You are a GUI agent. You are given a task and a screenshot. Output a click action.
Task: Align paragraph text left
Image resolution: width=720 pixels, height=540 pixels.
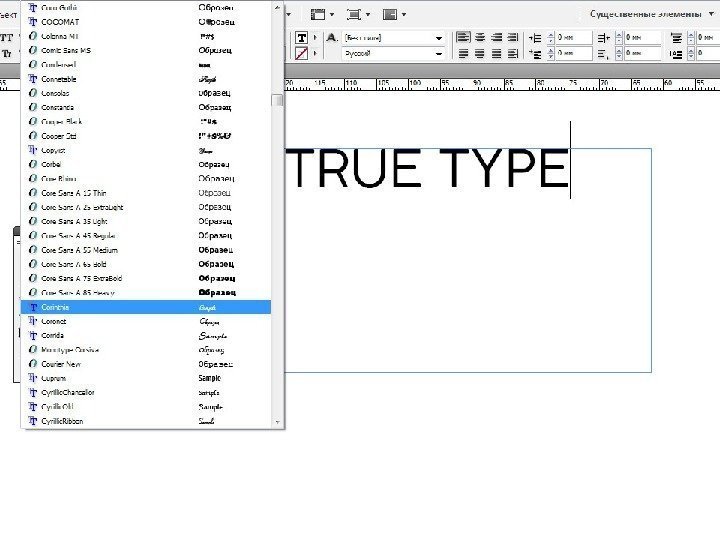(x=463, y=37)
